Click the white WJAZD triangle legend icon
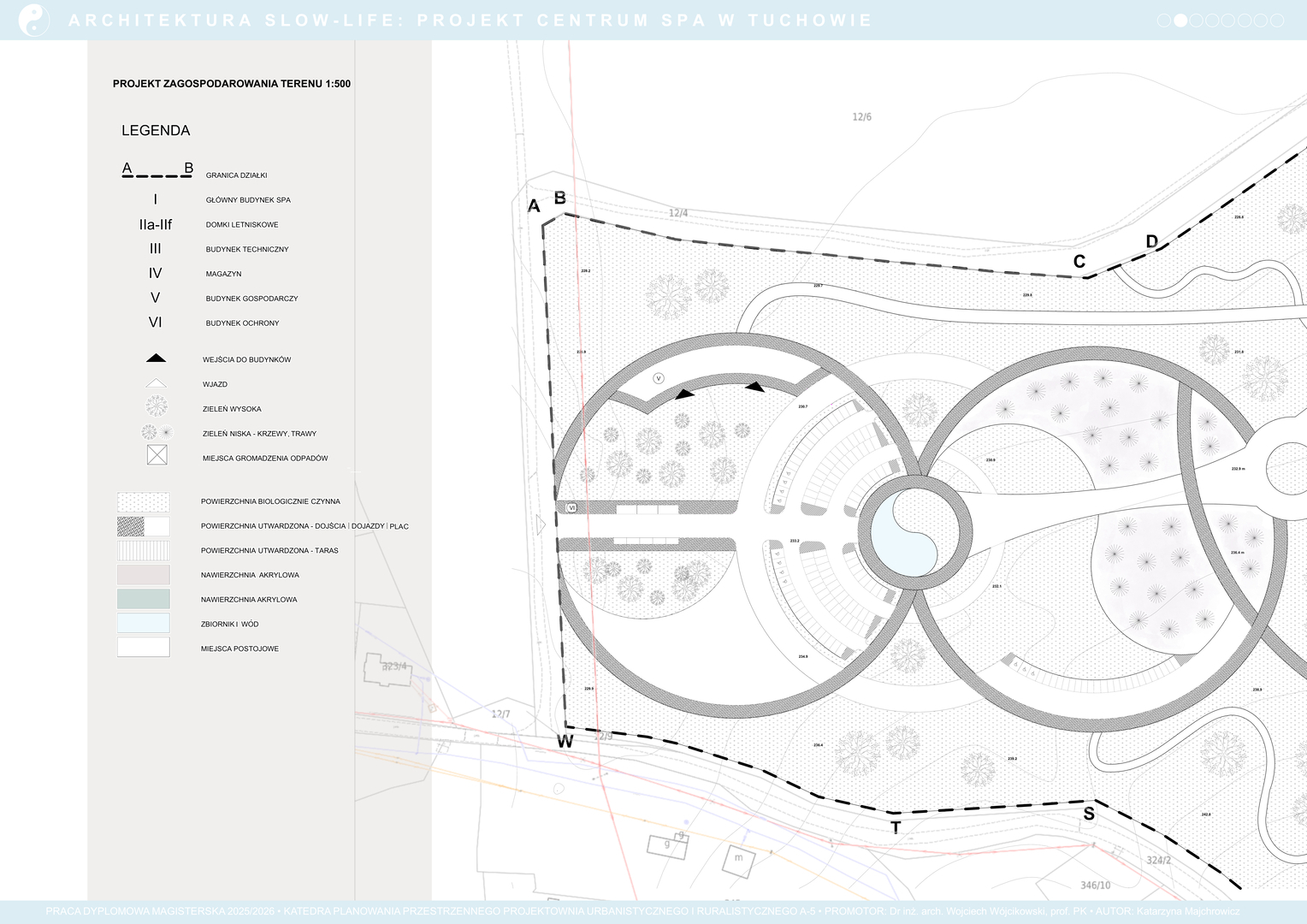This screenshot has height=924, width=1307. click(156, 383)
